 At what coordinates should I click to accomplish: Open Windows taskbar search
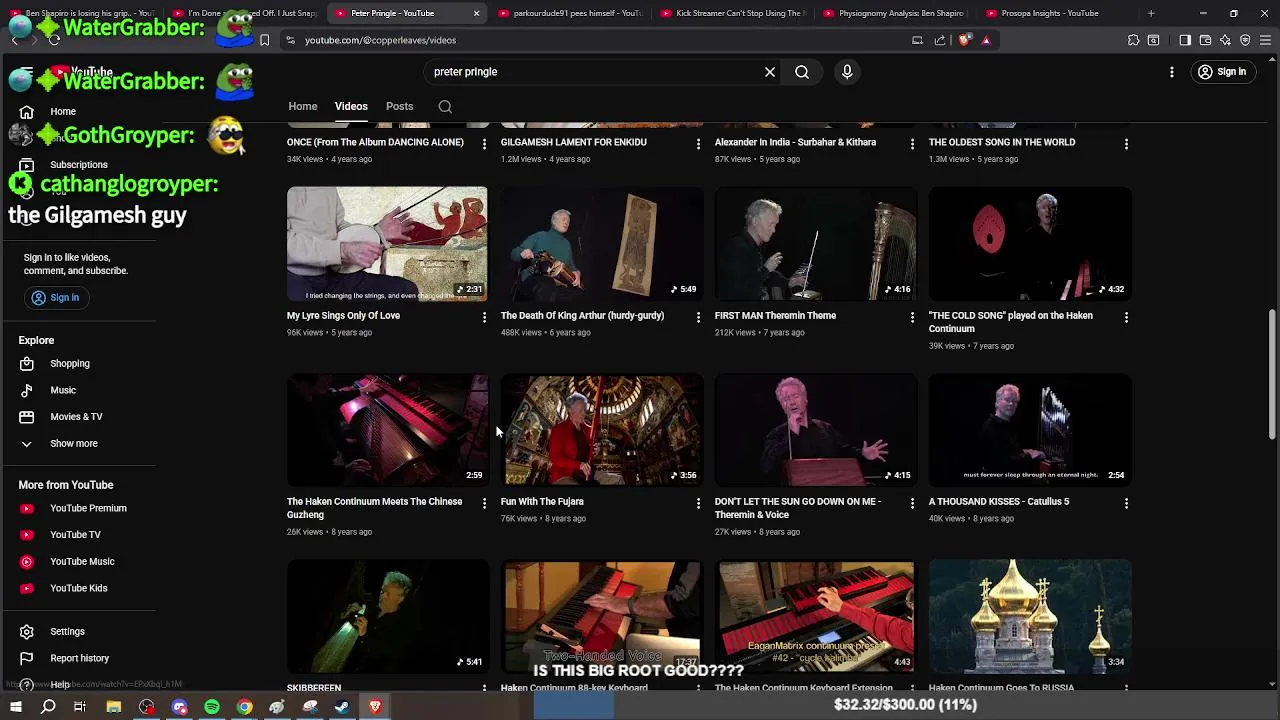tap(48, 707)
